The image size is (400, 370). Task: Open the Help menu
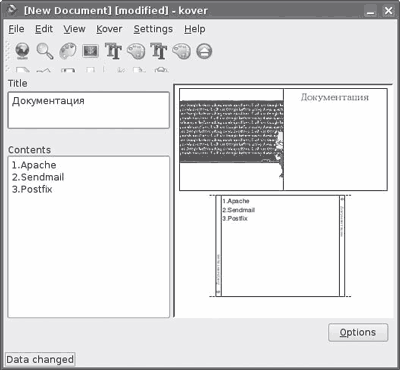[x=195, y=29]
